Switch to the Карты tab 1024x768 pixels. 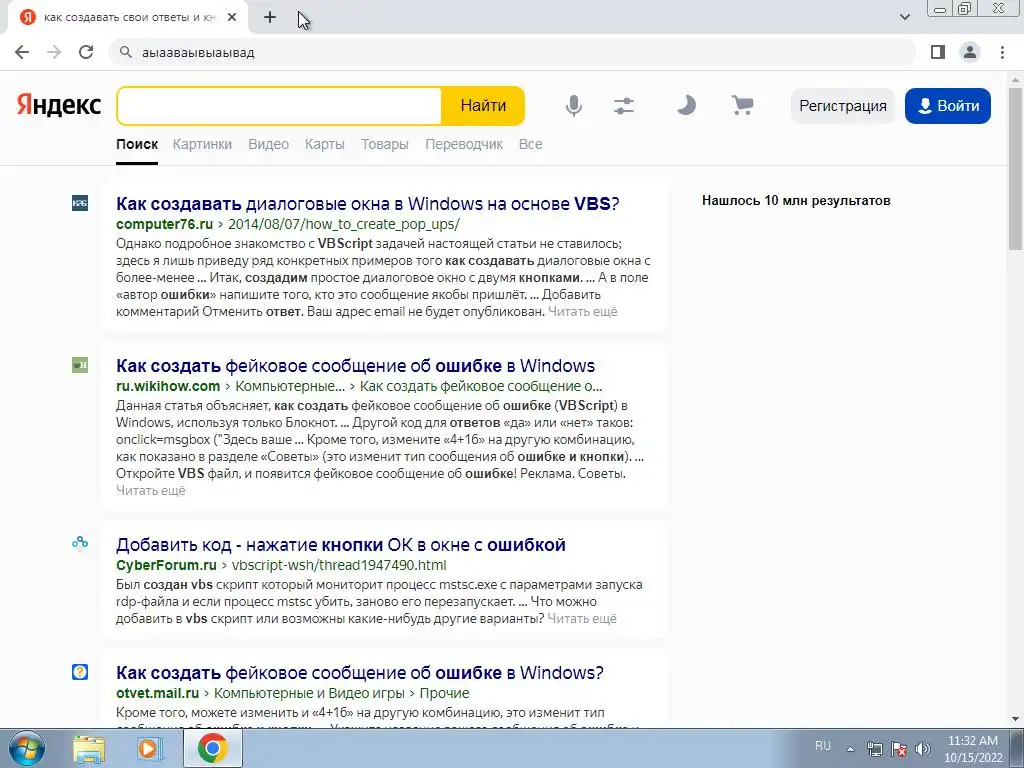(325, 144)
